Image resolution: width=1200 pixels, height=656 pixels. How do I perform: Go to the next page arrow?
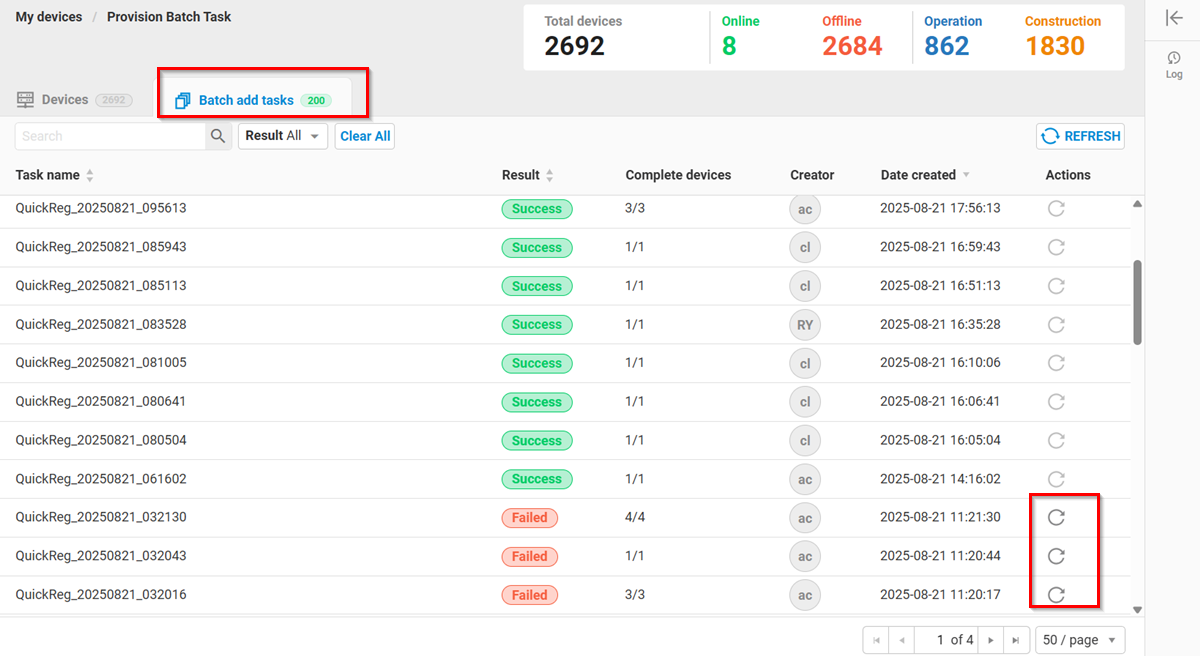(x=991, y=640)
